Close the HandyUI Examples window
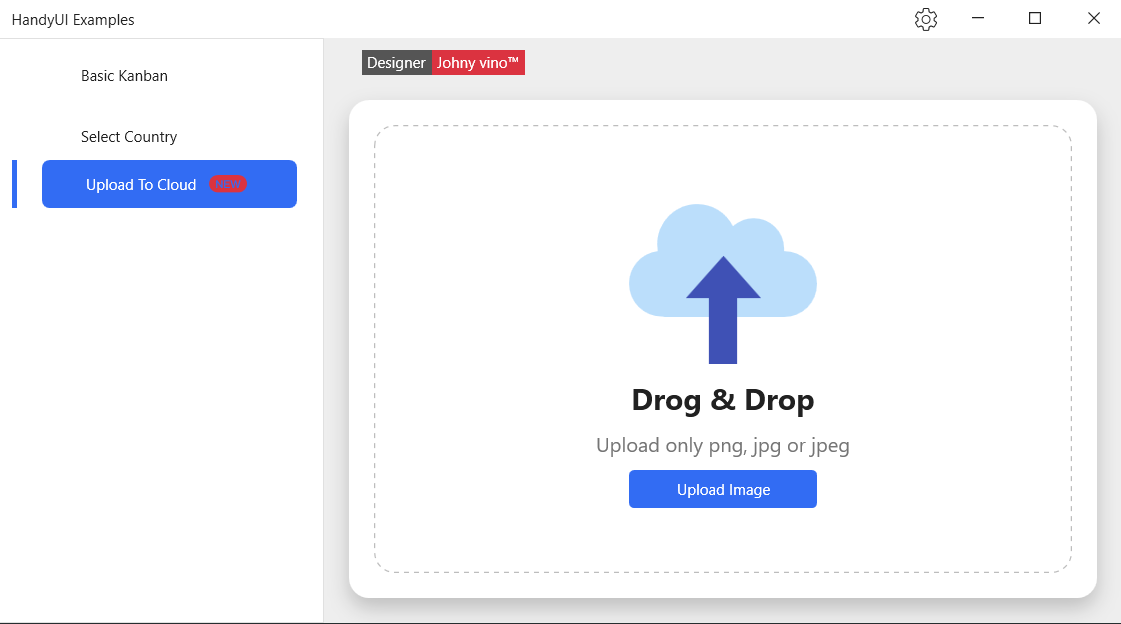Image resolution: width=1121 pixels, height=624 pixels. coord(1094,19)
